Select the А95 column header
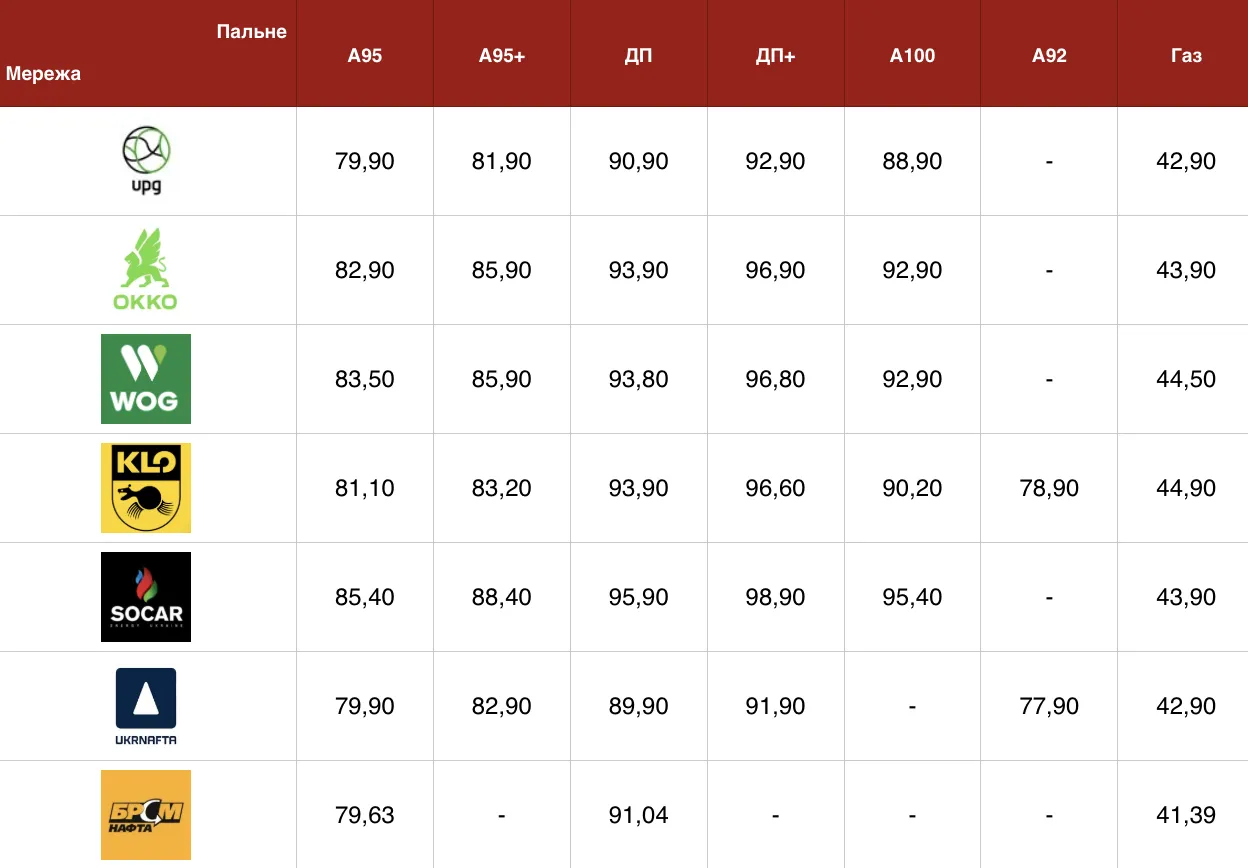Image resolution: width=1248 pixels, height=868 pixels. pyautogui.click(x=365, y=56)
